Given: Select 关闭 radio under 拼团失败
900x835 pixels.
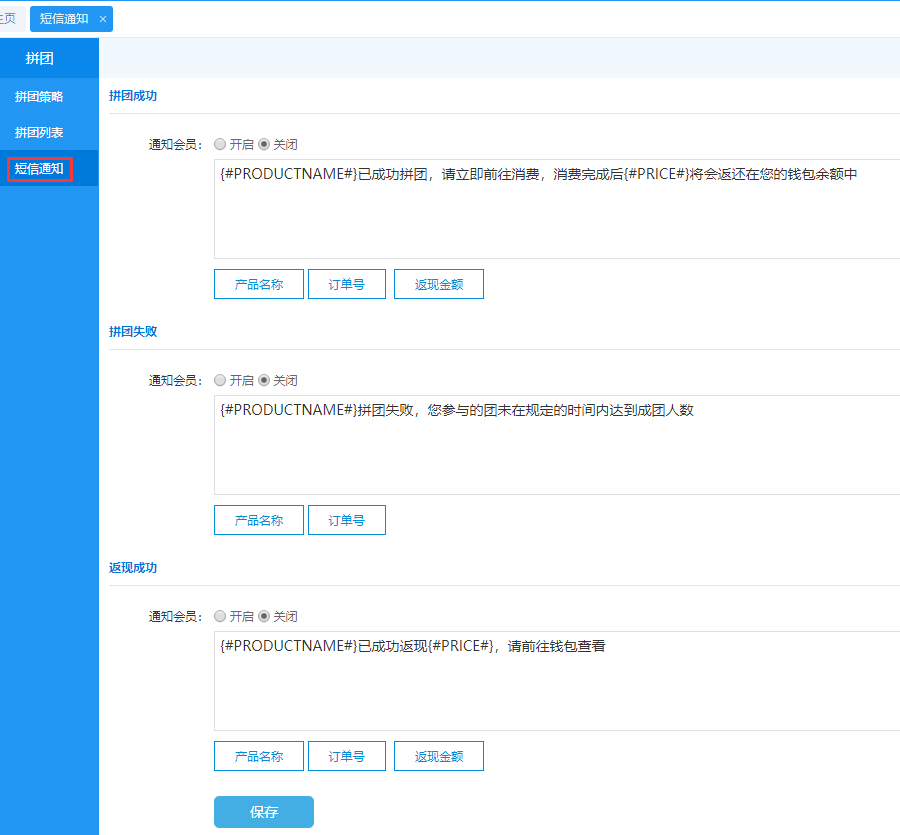Looking at the screenshot, I should click(264, 380).
